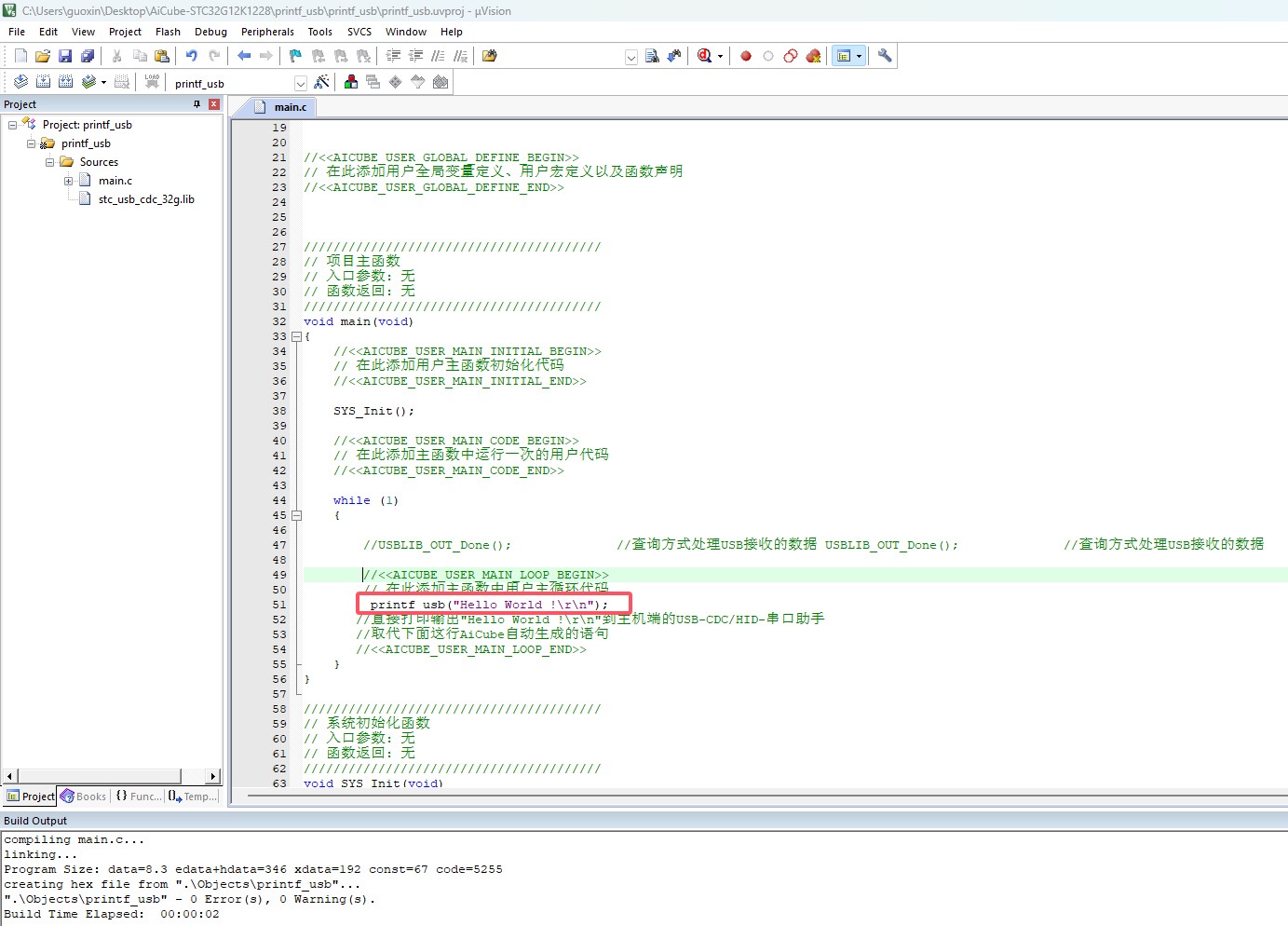Open Options for Target magic wand icon
This screenshot has width=1288, height=926.
click(322, 82)
